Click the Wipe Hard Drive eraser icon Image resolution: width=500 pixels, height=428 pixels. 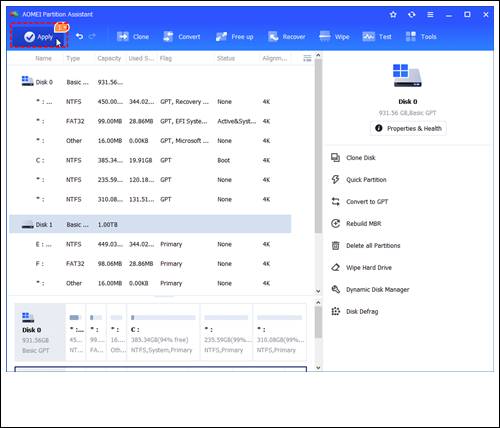[335, 267]
